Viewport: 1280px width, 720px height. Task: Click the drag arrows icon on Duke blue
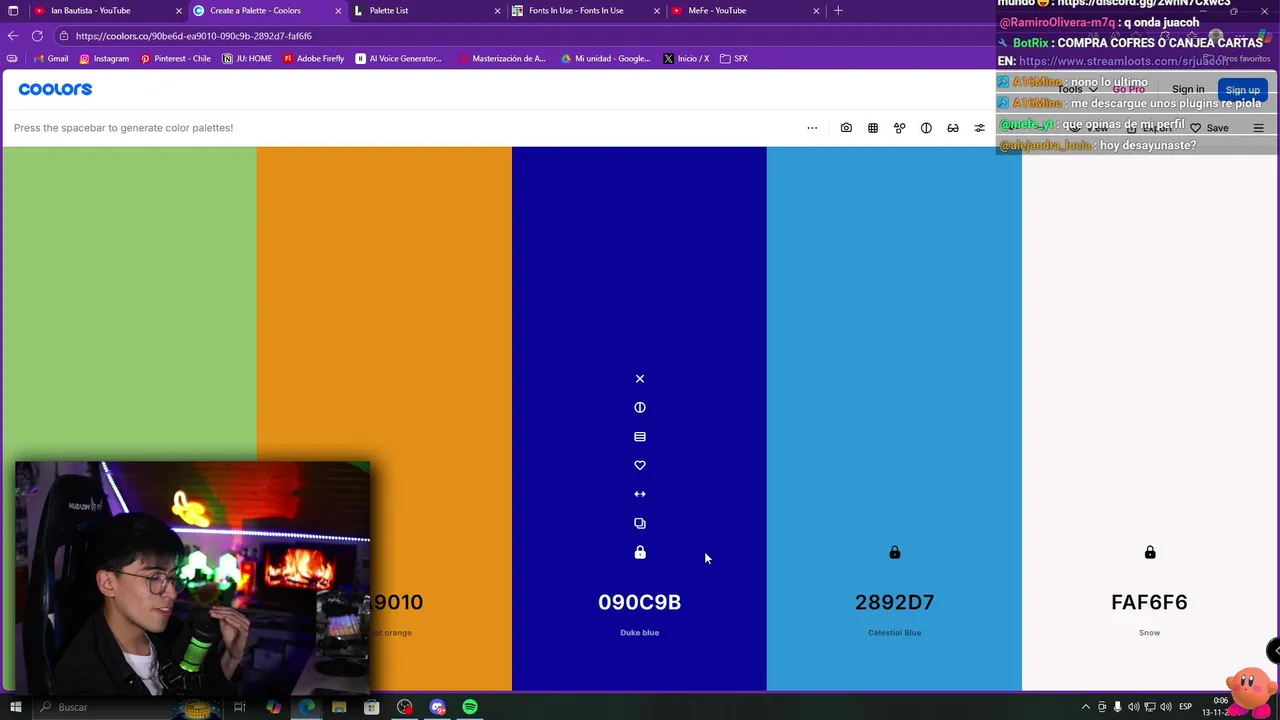pos(640,494)
